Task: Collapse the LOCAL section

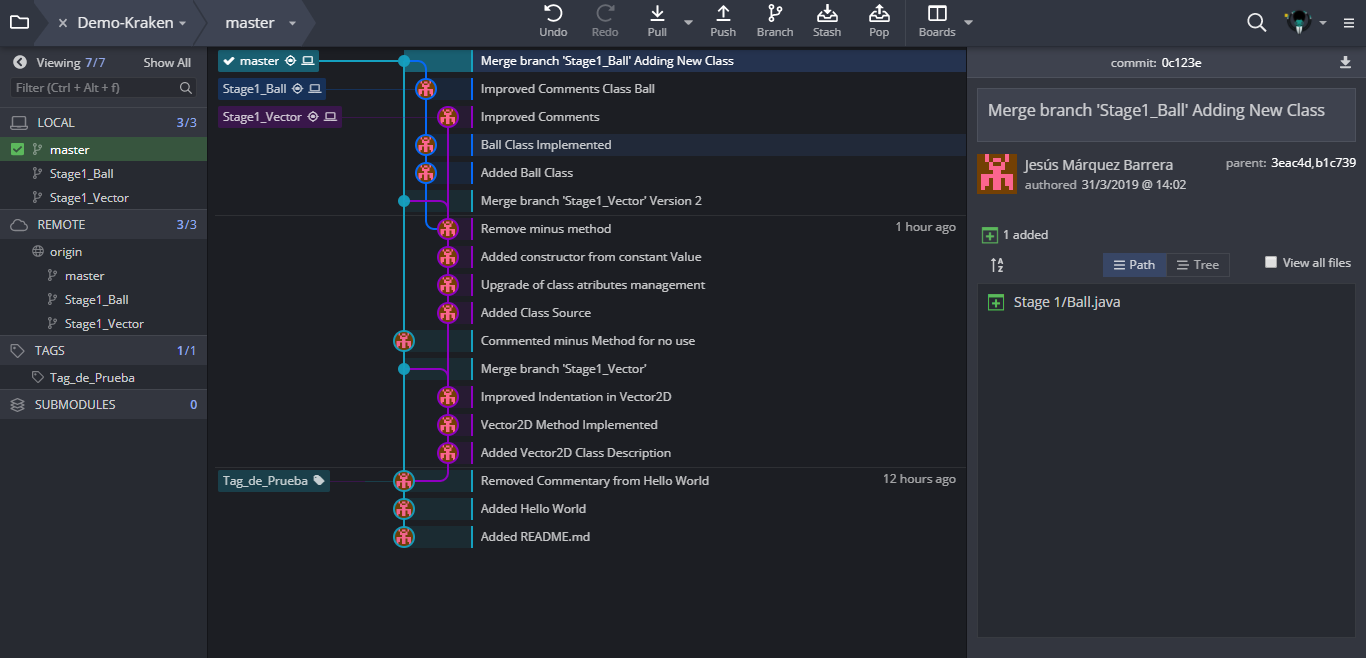Action: click(103, 122)
